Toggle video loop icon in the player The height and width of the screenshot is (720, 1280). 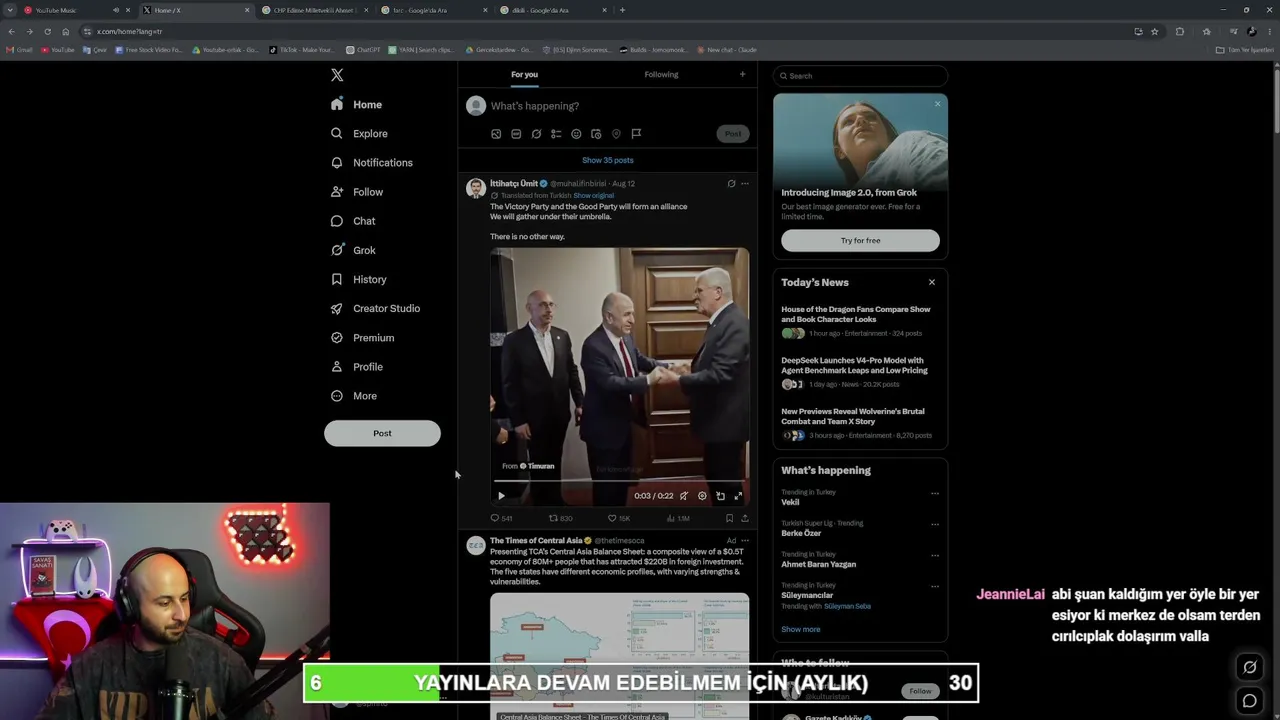pyautogui.click(x=720, y=496)
